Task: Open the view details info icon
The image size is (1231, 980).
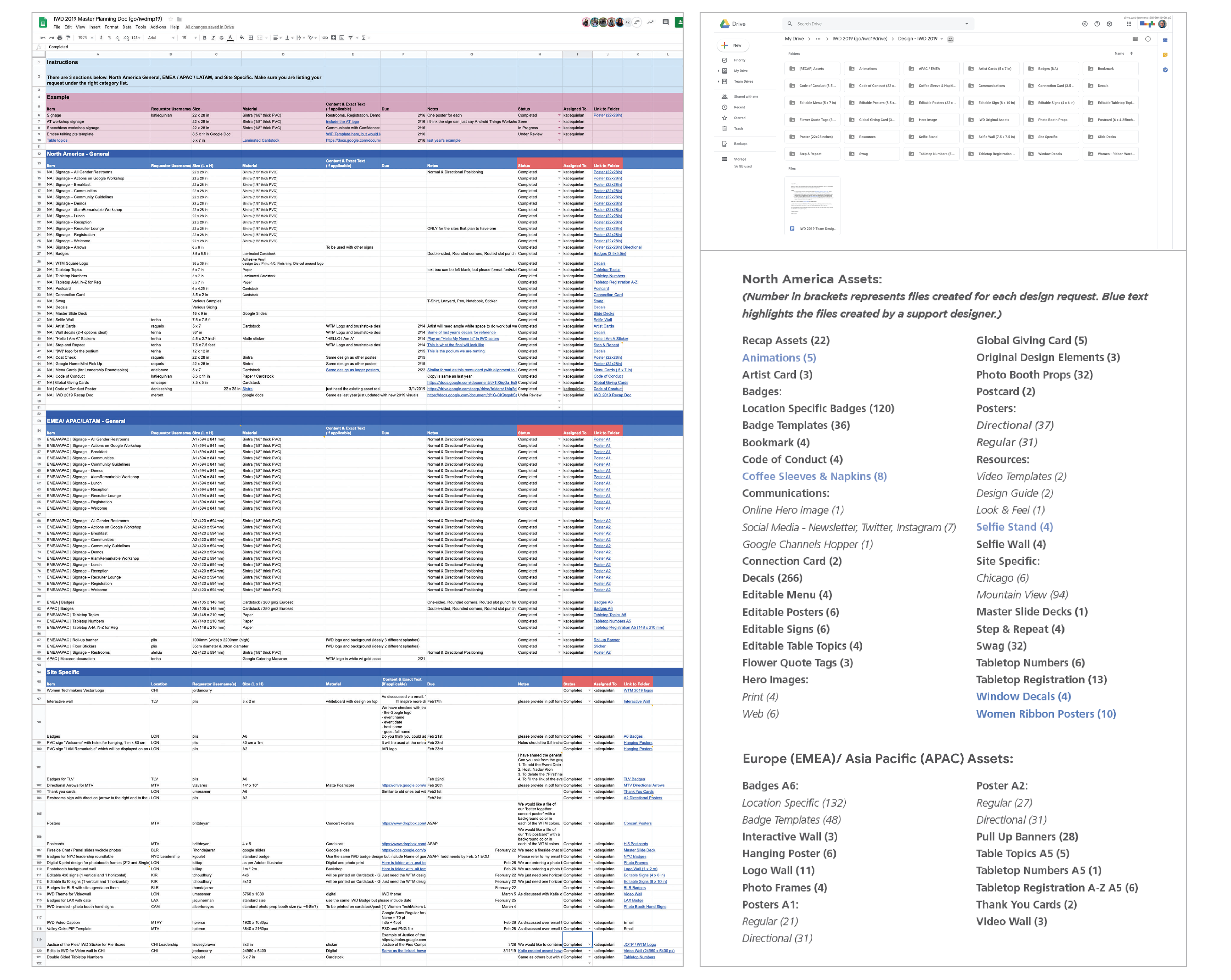Action: click(x=1148, y=39)
